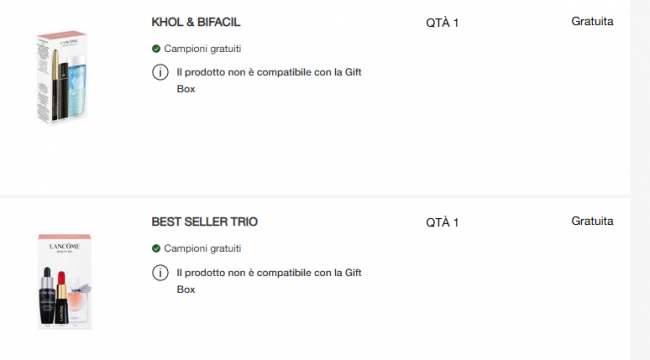Click Campioni gratuiti label under BEST SELLER TRIO
The width and height of the screenshot is (650, 360).
coord(203,248)
